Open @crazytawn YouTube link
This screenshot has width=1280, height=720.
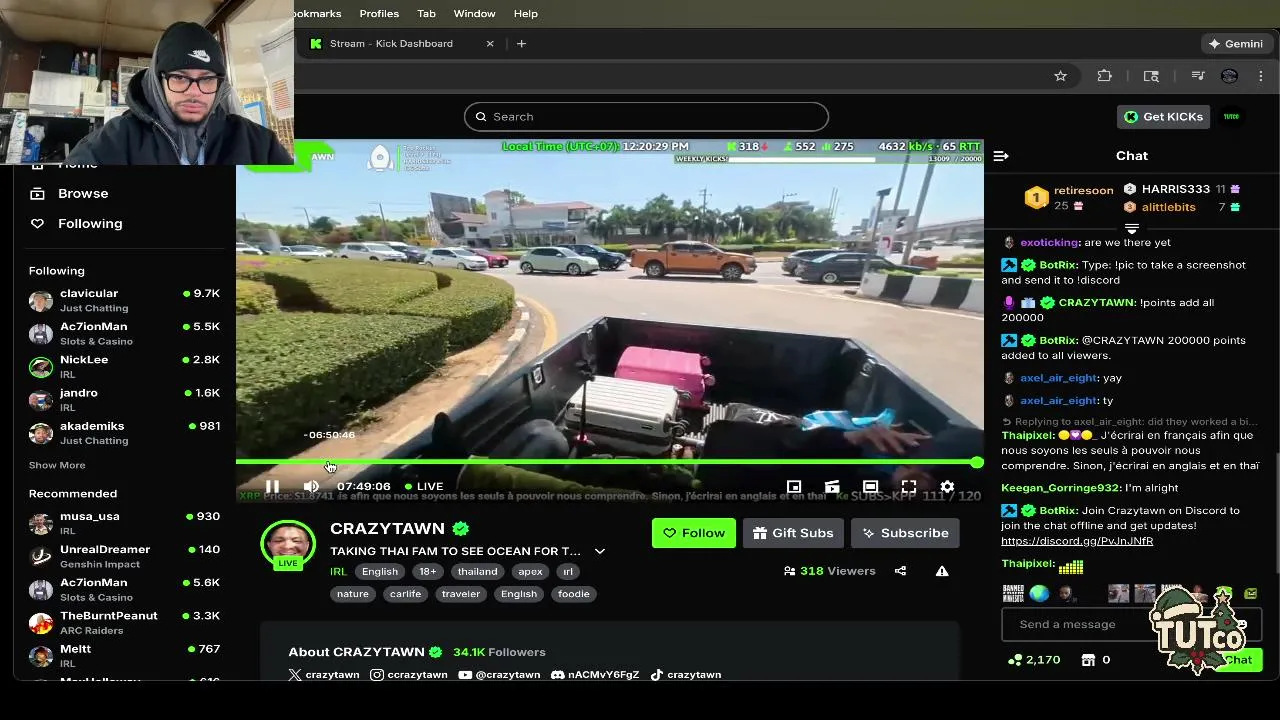pos(499,675)
